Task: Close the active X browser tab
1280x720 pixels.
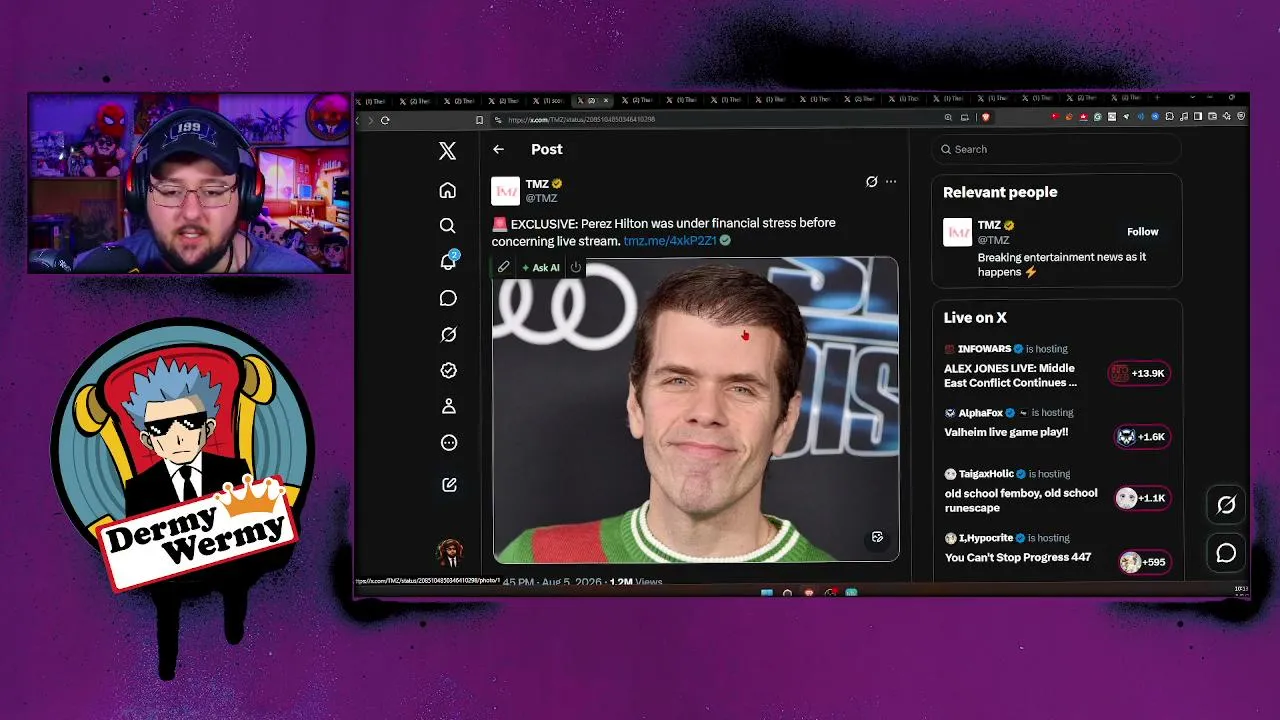Action: click(605, 101)
